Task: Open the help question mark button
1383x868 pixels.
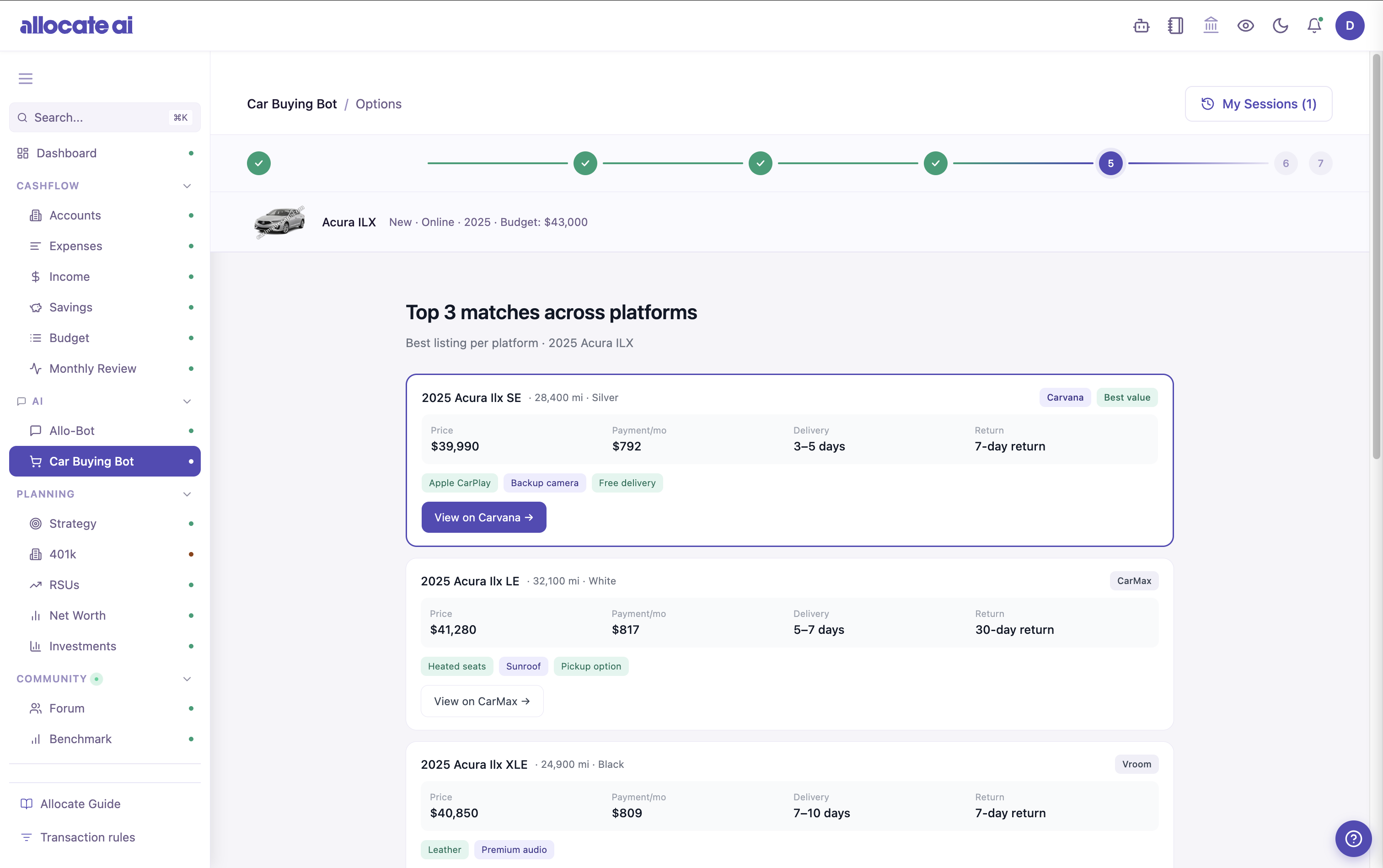Action: [1353, 839]
